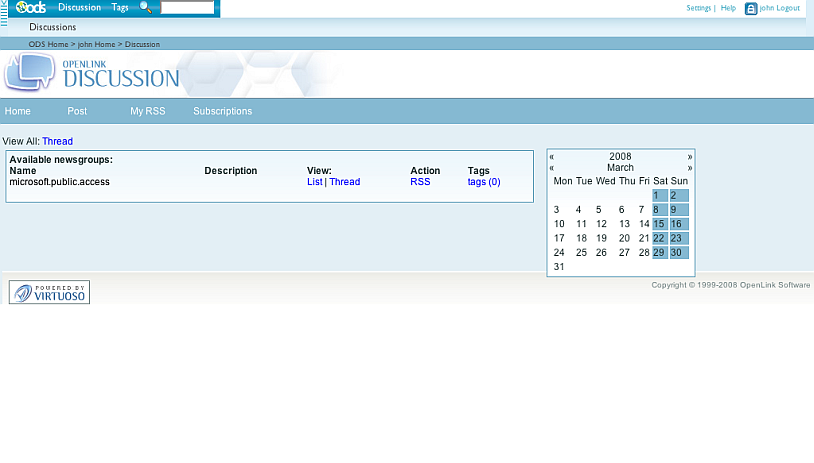Image resolution: width=814 pixels, height=463 pixels.
Task: Advance calendar to next month
Action: point(689,168)
